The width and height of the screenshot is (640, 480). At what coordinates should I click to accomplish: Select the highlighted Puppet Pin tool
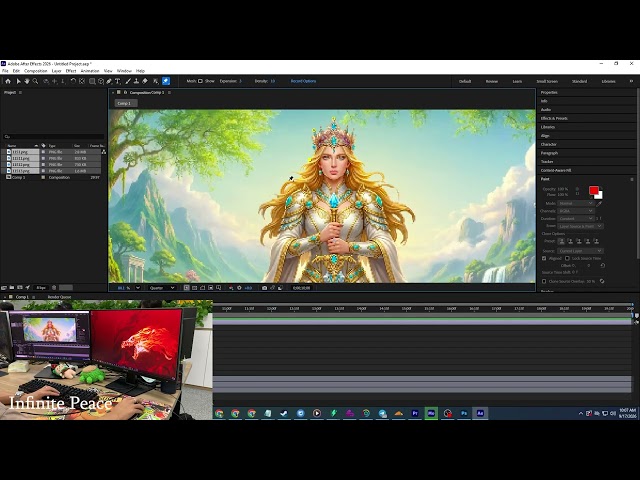click(x=166, y=81)
